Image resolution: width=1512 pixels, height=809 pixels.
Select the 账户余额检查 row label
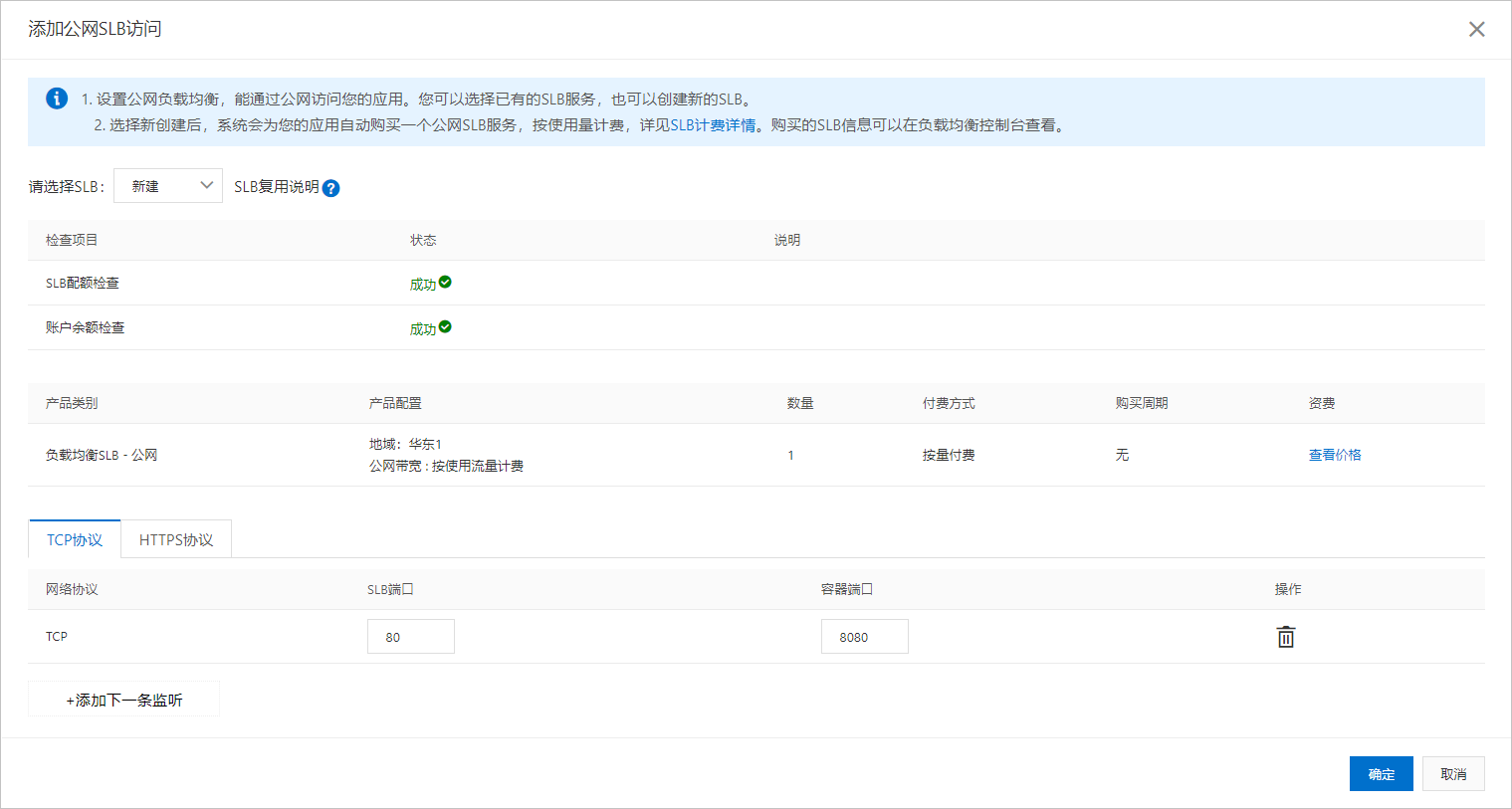(86, 327)
